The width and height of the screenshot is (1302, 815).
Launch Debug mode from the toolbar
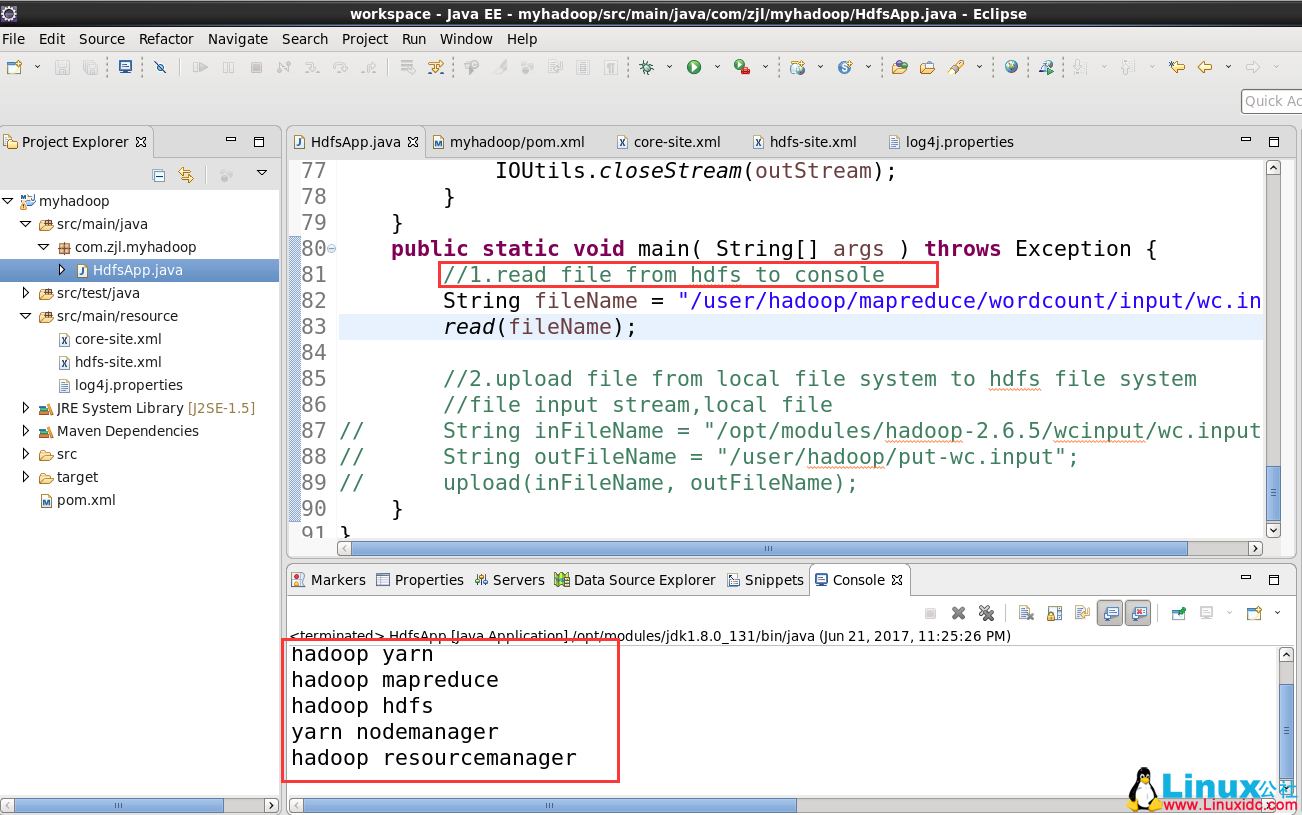pos(648,67)
